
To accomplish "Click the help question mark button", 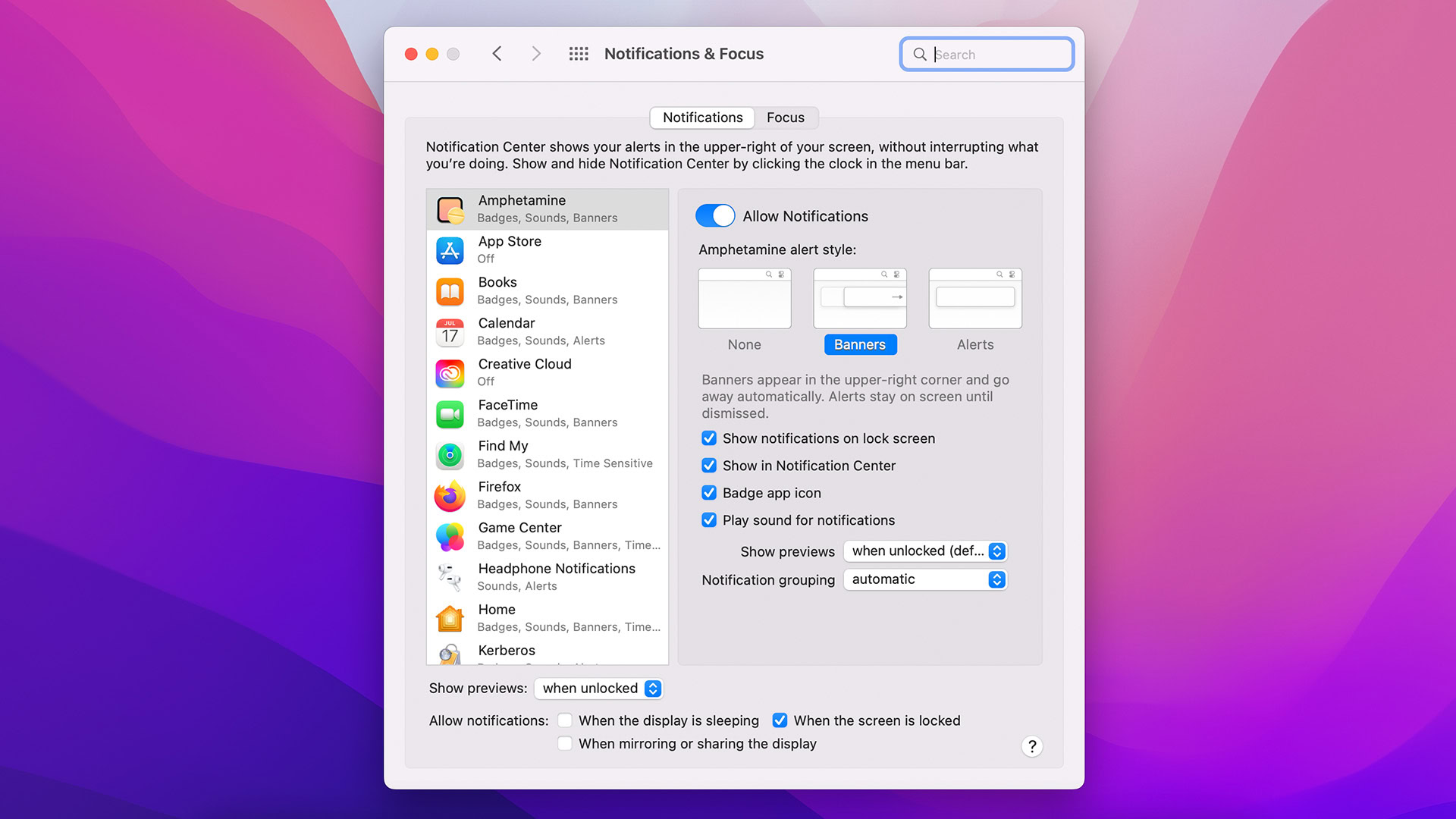I will [x=1031, y=746].
